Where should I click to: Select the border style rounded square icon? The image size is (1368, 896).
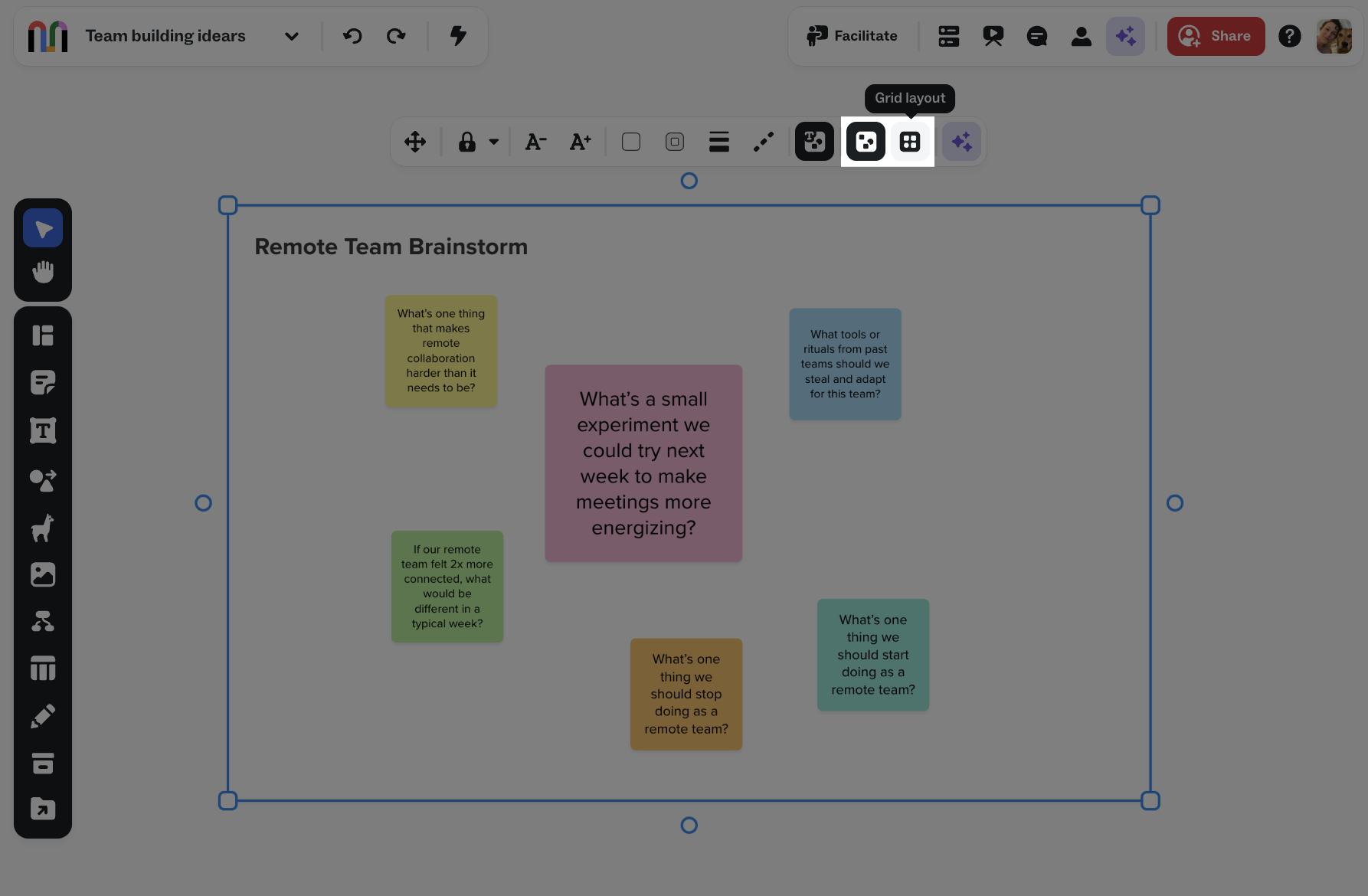675,142
